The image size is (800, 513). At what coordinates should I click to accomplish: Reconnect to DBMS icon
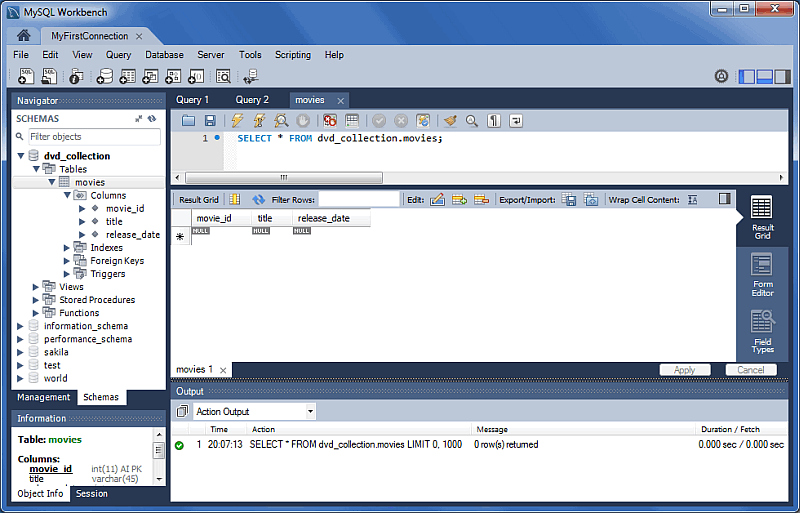[251, 76]
